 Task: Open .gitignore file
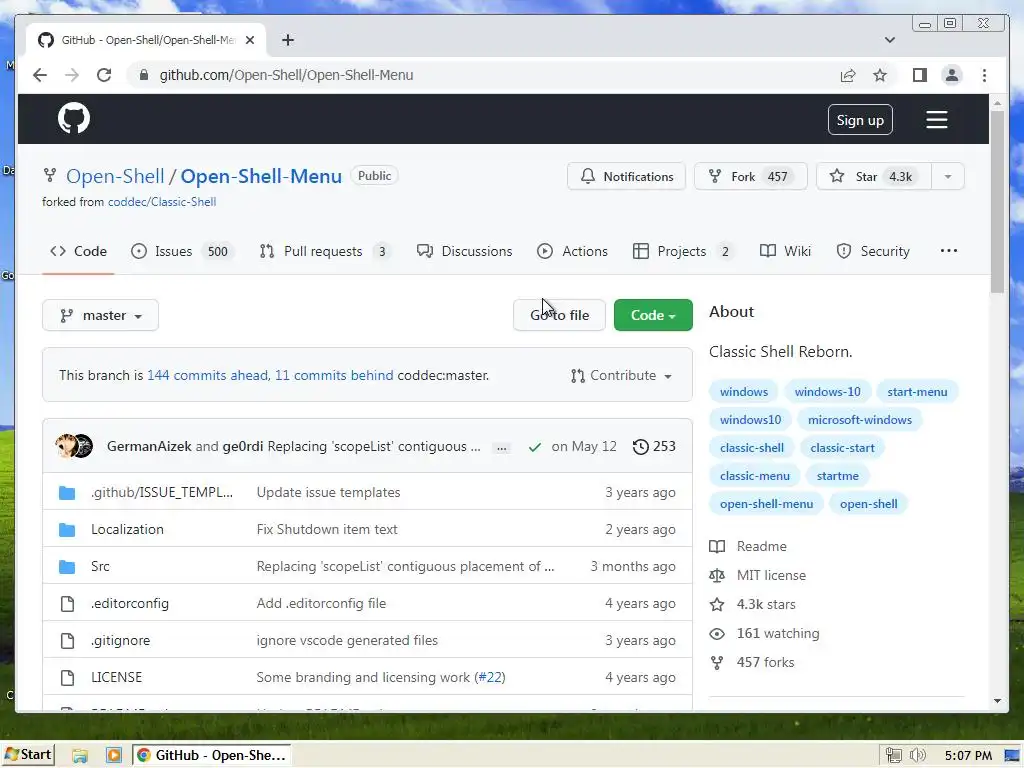(x=121, y=641)
